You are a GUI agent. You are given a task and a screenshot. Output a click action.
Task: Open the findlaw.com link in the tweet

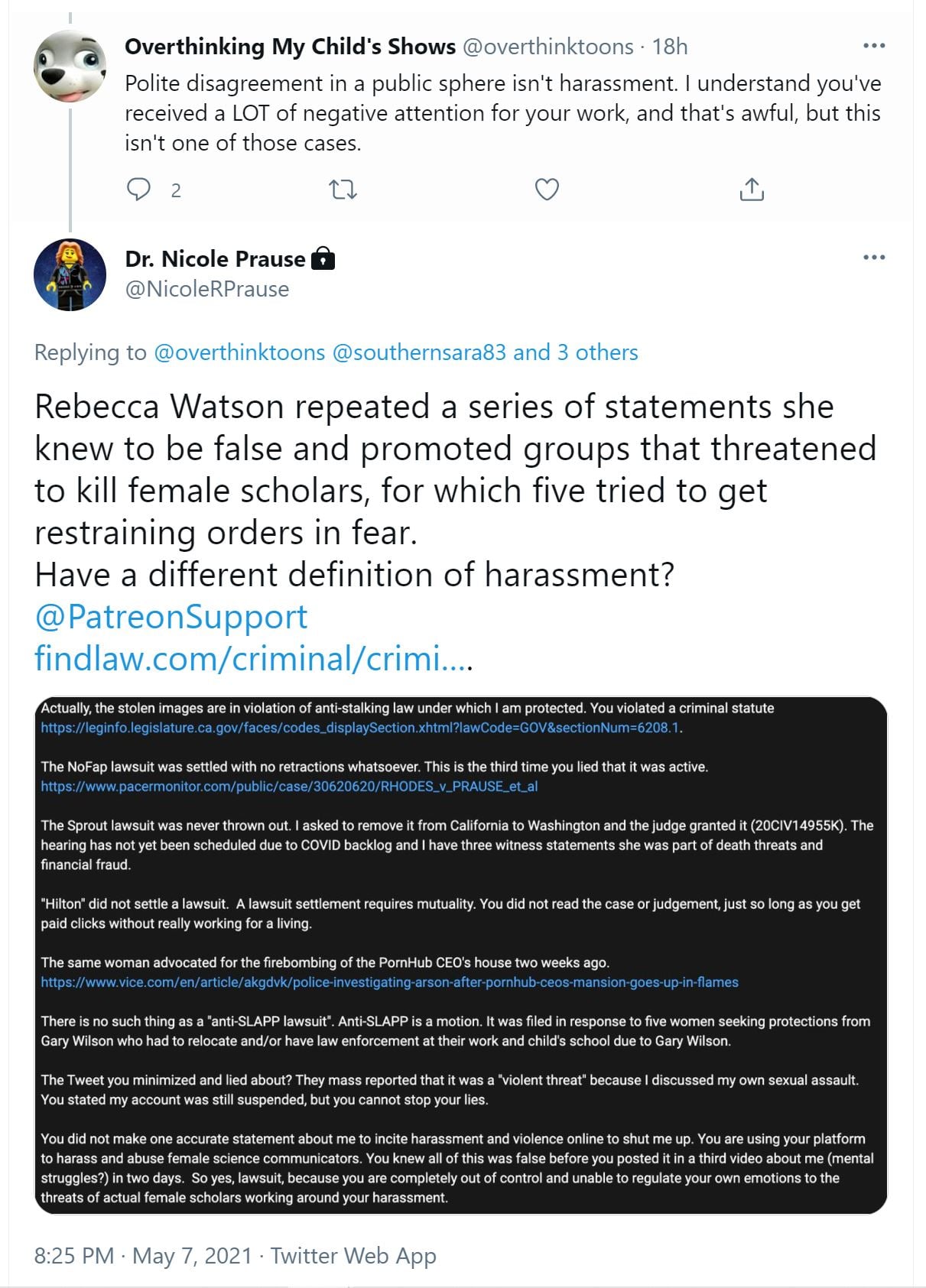254,659
